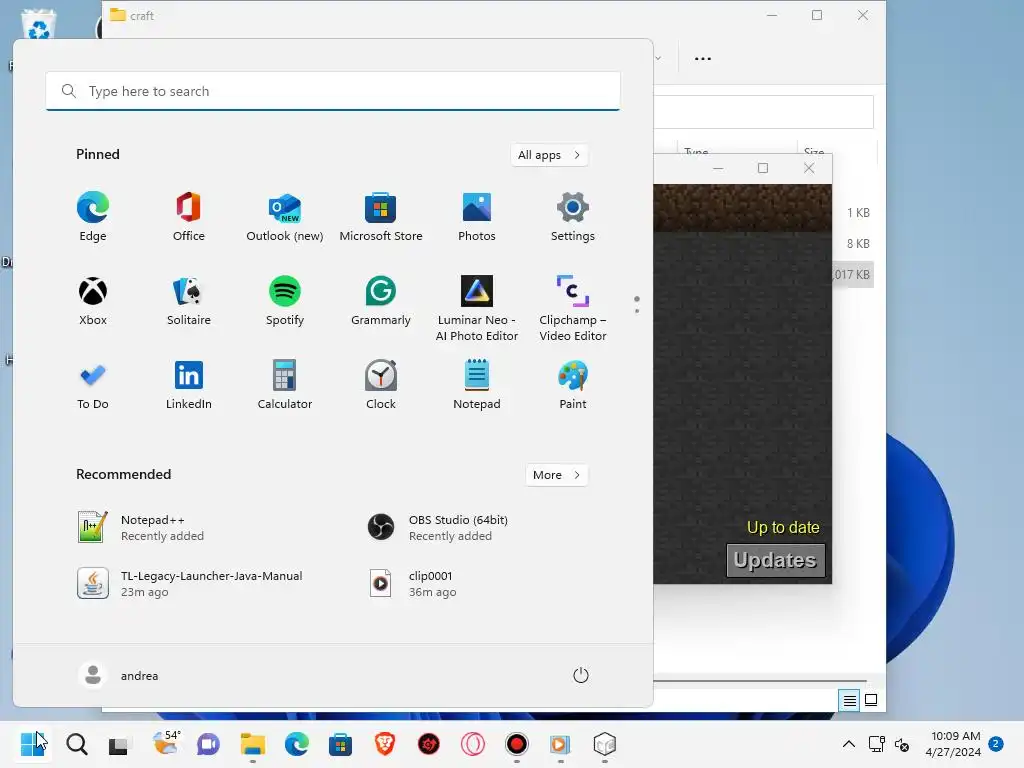
Task: Switch to large thumbnails view in craft window
Action: click(871, 701)
